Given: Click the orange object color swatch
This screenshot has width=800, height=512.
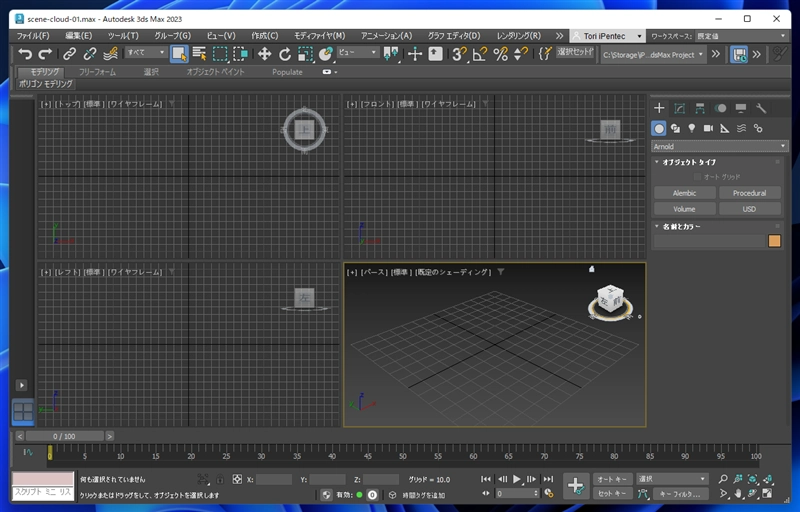Looking at the screenshot, I should (x=774, y=241).
